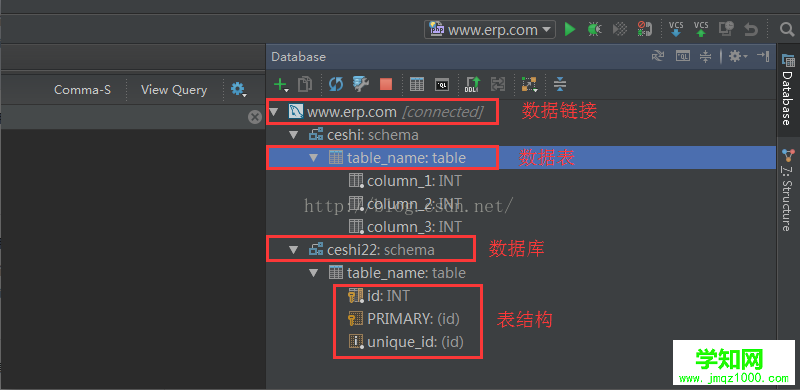Image resolution: width=800 pixels, height=390 pixels.
Task: Open the blue gear settings dropdown
Action: coord(238,90)
